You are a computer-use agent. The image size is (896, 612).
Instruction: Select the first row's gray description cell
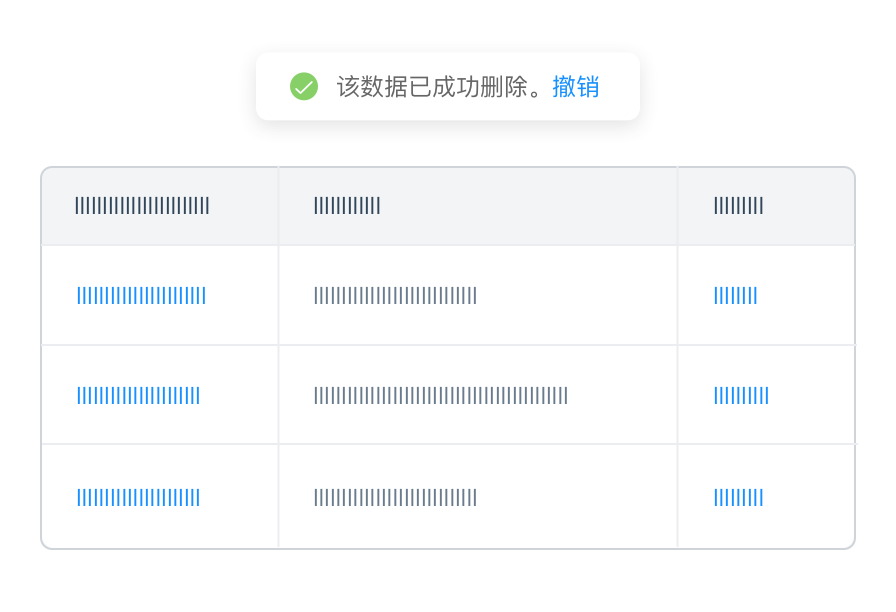point(395,295)
